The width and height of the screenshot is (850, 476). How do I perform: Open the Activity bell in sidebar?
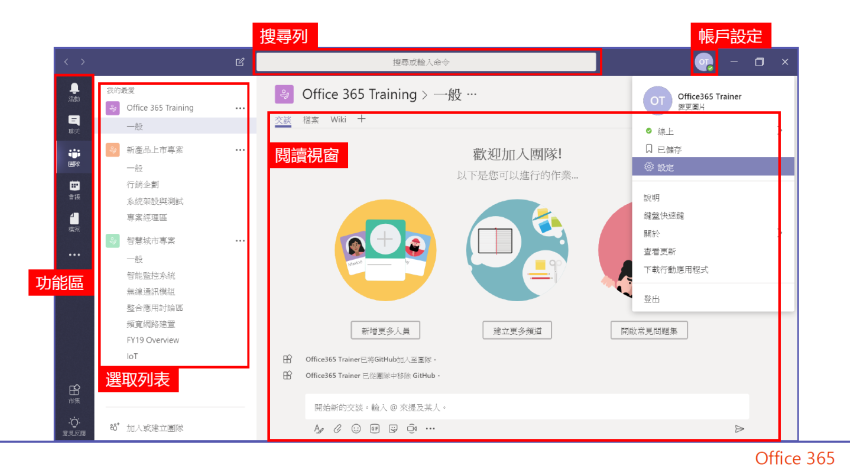tap(74, 92)
